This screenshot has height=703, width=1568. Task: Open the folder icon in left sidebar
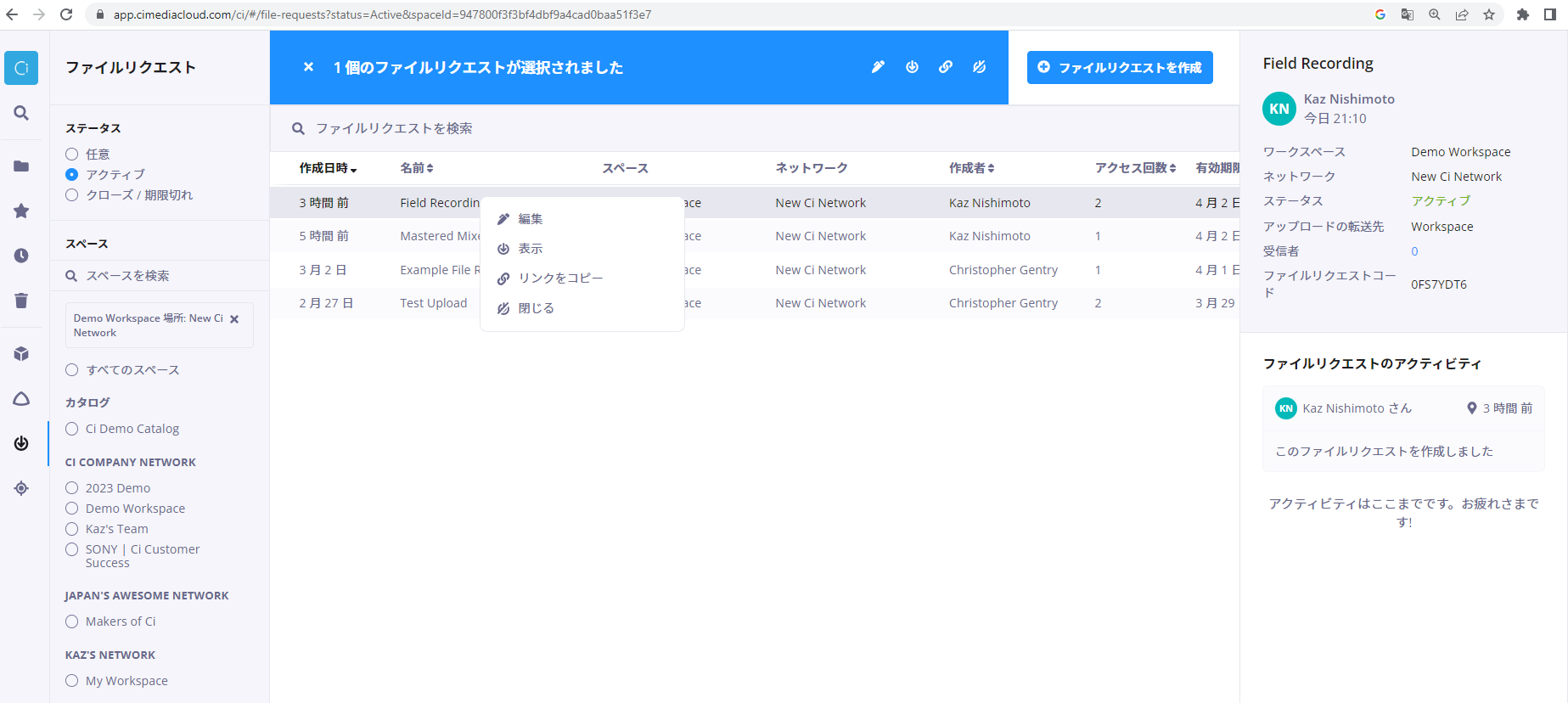pyautogui.click(x=21, y=166)
